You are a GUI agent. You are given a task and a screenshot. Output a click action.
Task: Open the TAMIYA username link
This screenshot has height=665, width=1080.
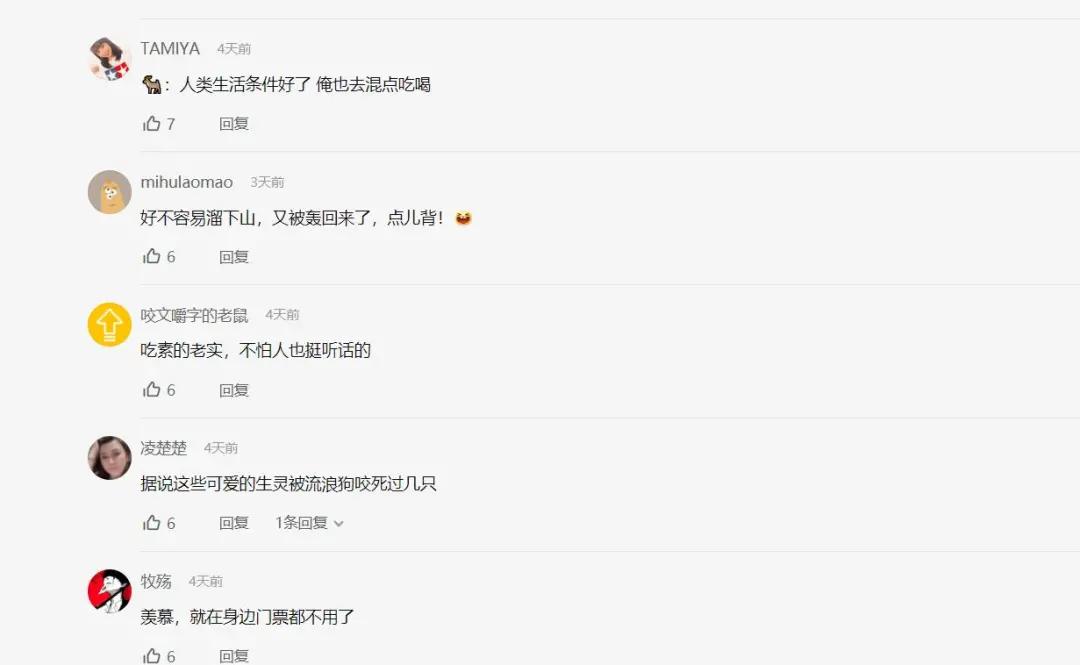click(170, 48)
